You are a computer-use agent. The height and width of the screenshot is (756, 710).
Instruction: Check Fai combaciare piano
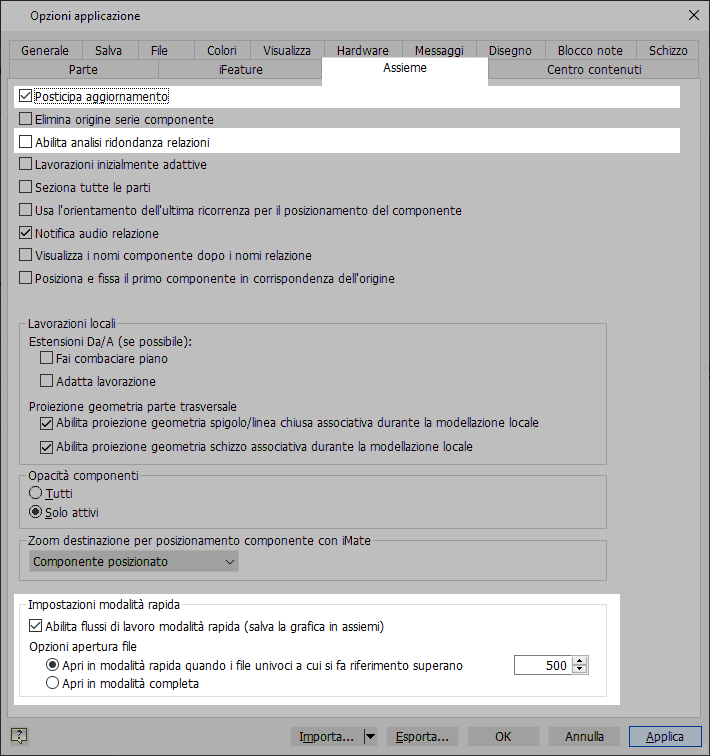[x=46, y=358]
